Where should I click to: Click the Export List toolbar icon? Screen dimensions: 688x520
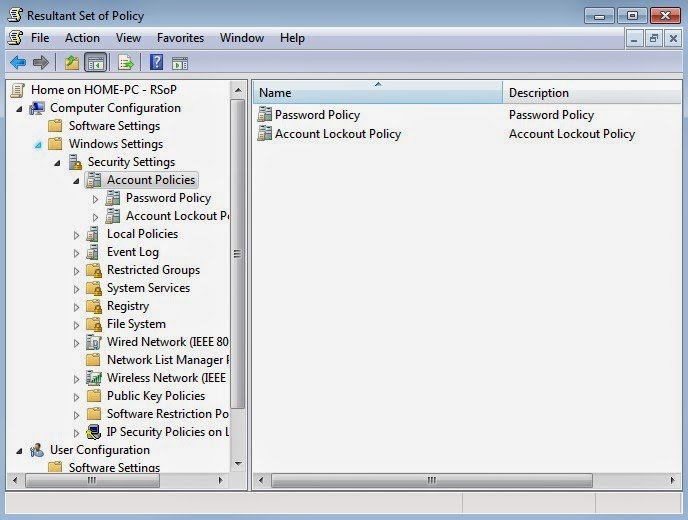point(126,63)
